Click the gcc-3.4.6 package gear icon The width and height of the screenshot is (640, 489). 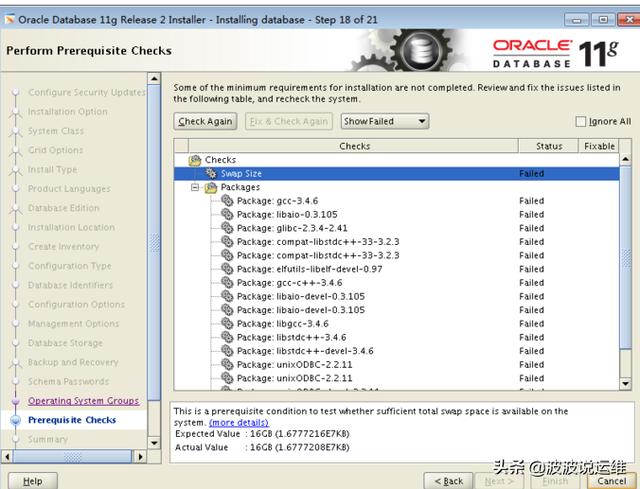point(227,200)
